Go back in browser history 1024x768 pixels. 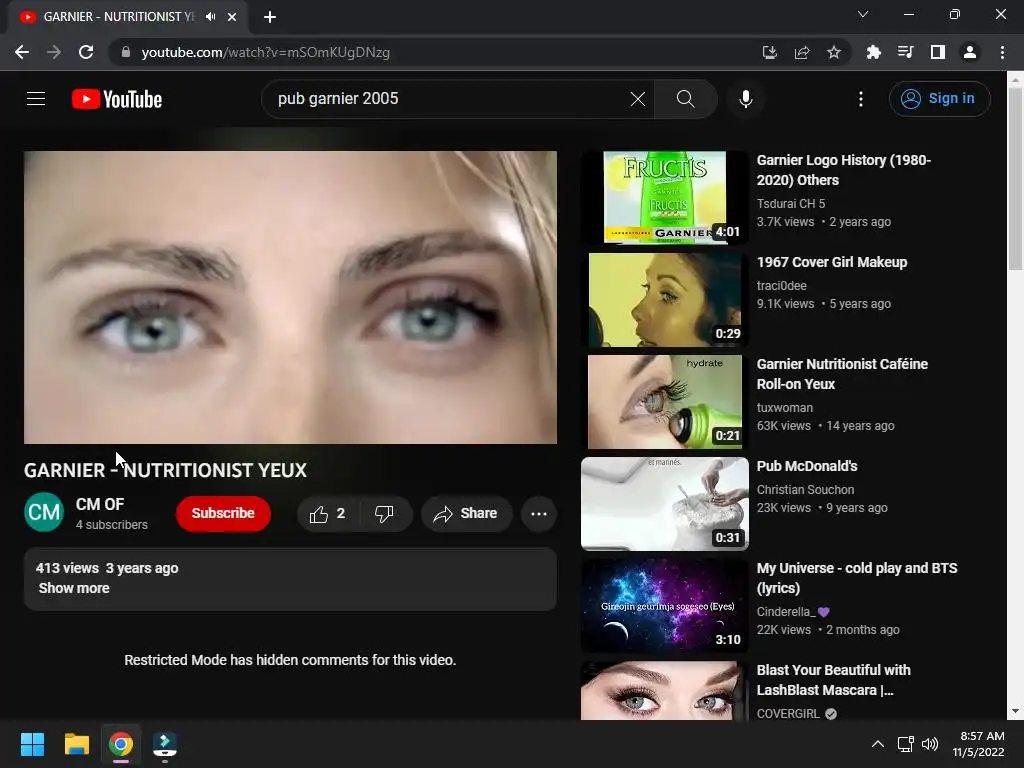[x=22, y=52]
